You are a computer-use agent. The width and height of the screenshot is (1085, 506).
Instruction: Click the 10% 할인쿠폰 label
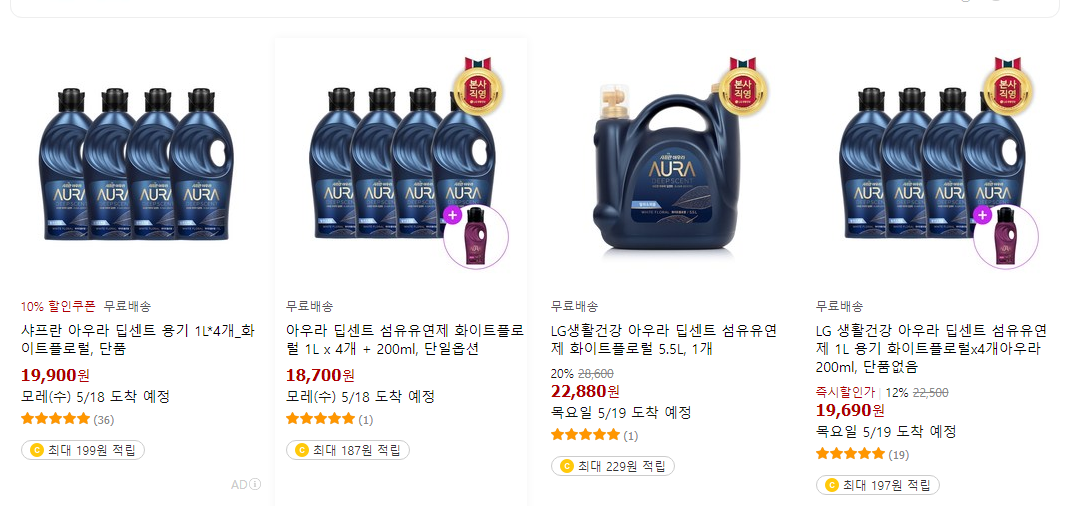[58, 306]
